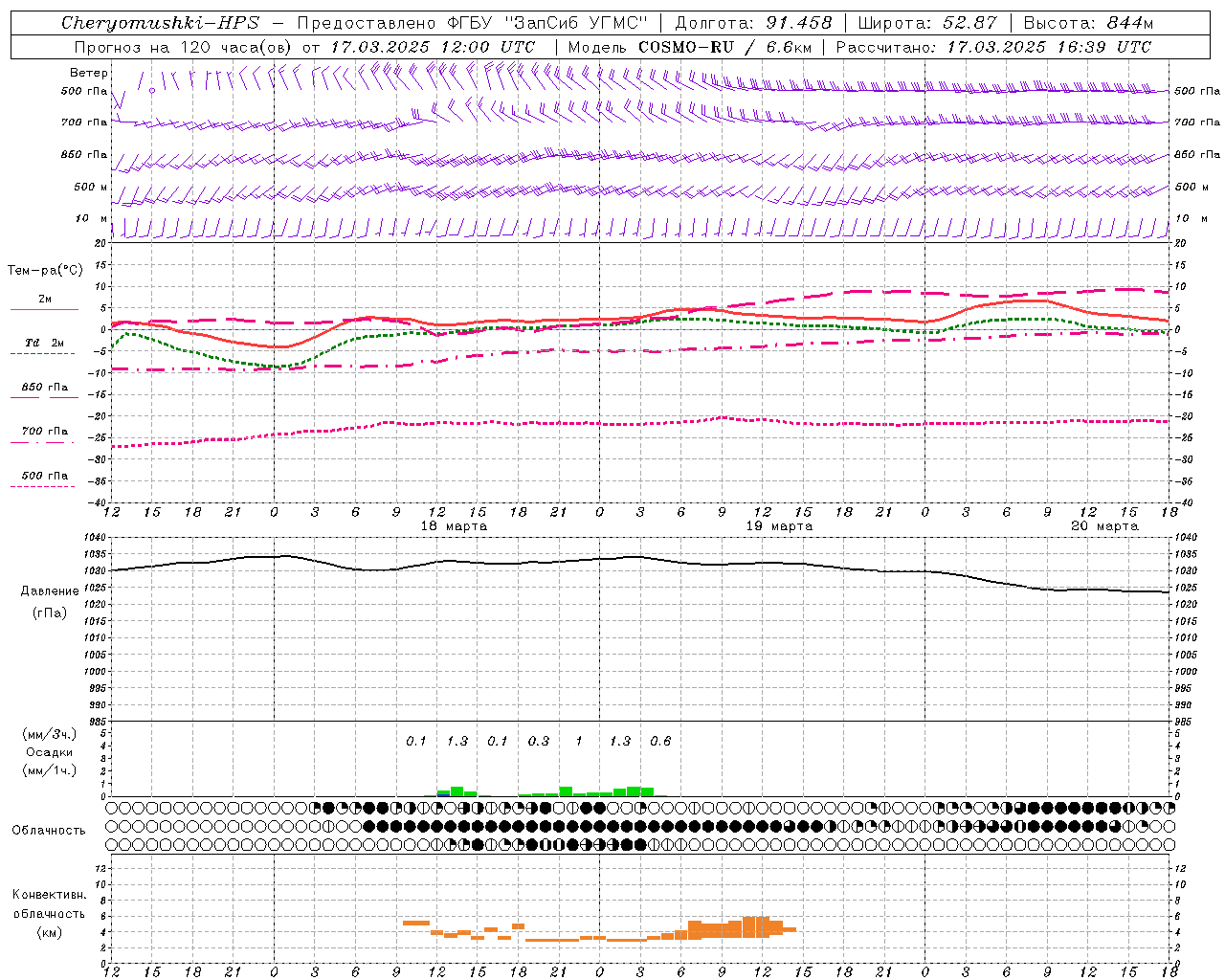
Task: Click 'Рассчитано: 17.03.2025 16:39 UTC' timestamp
Action: (x=993, y=47)
